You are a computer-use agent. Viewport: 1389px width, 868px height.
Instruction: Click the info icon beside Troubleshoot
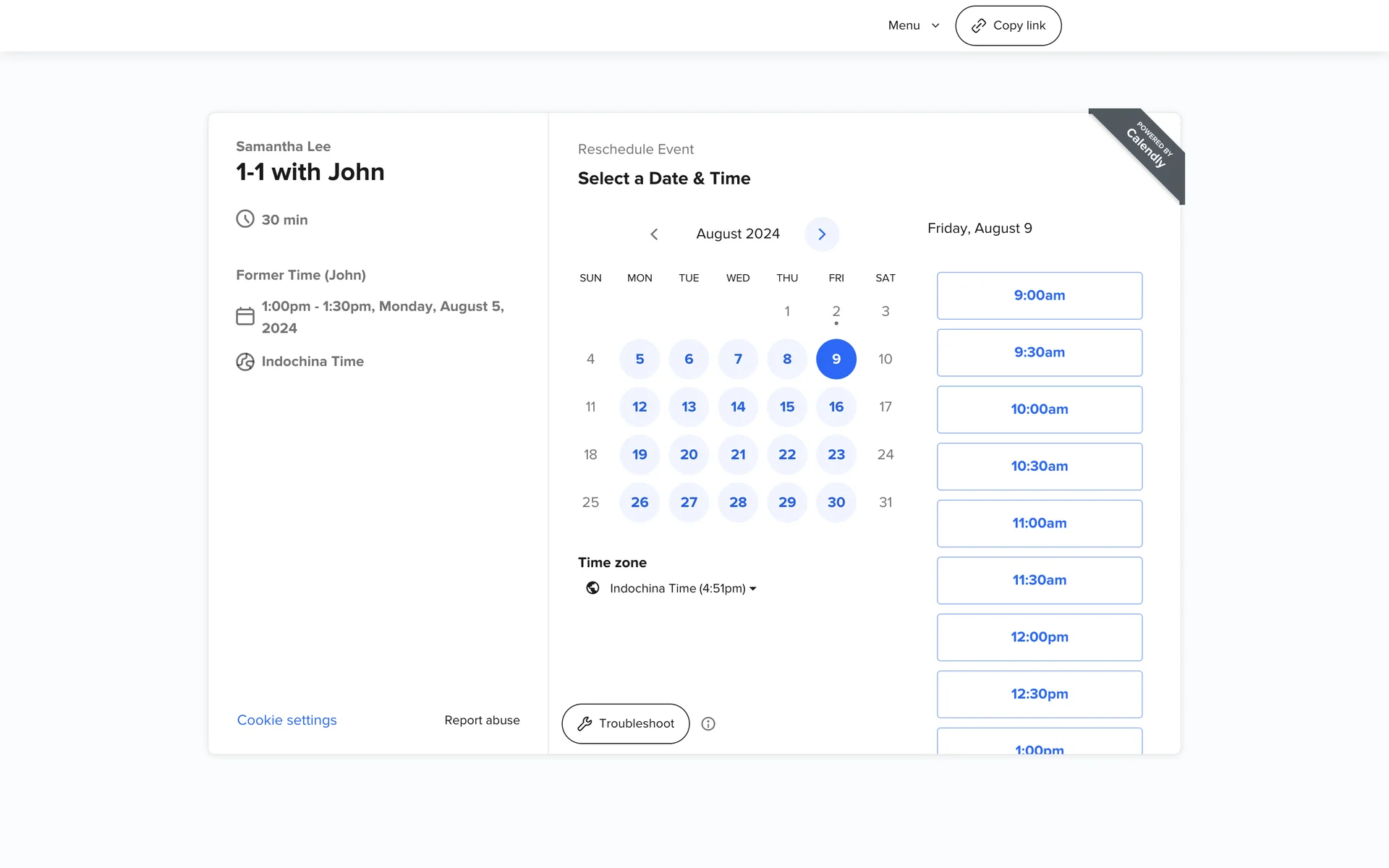tap(708, 724)
